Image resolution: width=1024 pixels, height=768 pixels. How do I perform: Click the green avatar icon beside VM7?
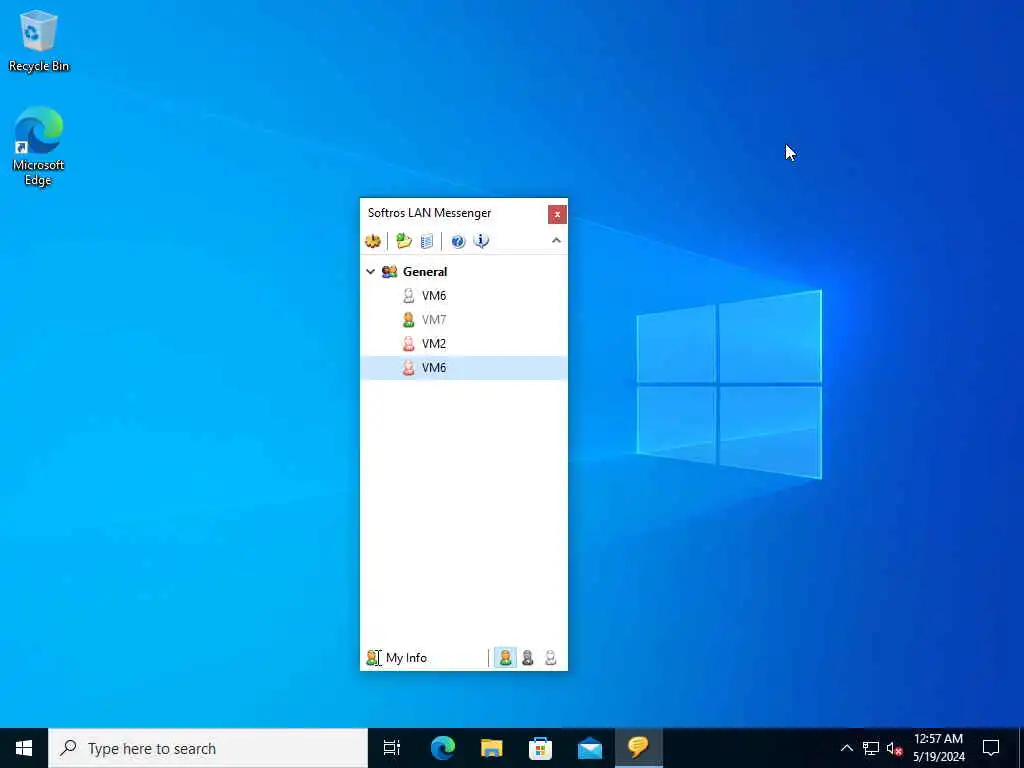[408, 320]
